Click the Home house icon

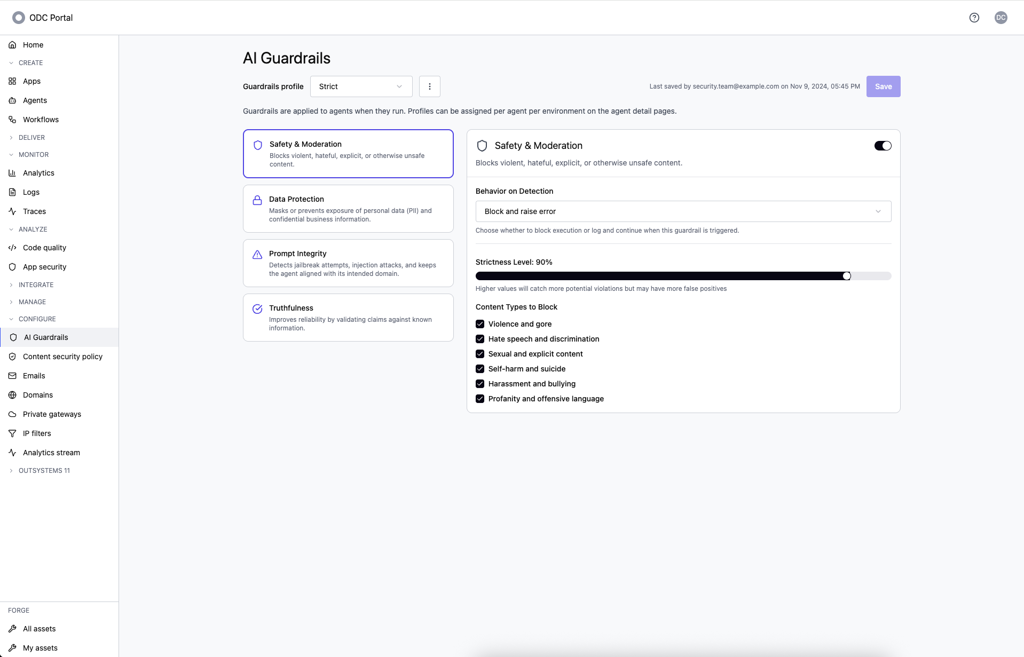tap(12, 45)
